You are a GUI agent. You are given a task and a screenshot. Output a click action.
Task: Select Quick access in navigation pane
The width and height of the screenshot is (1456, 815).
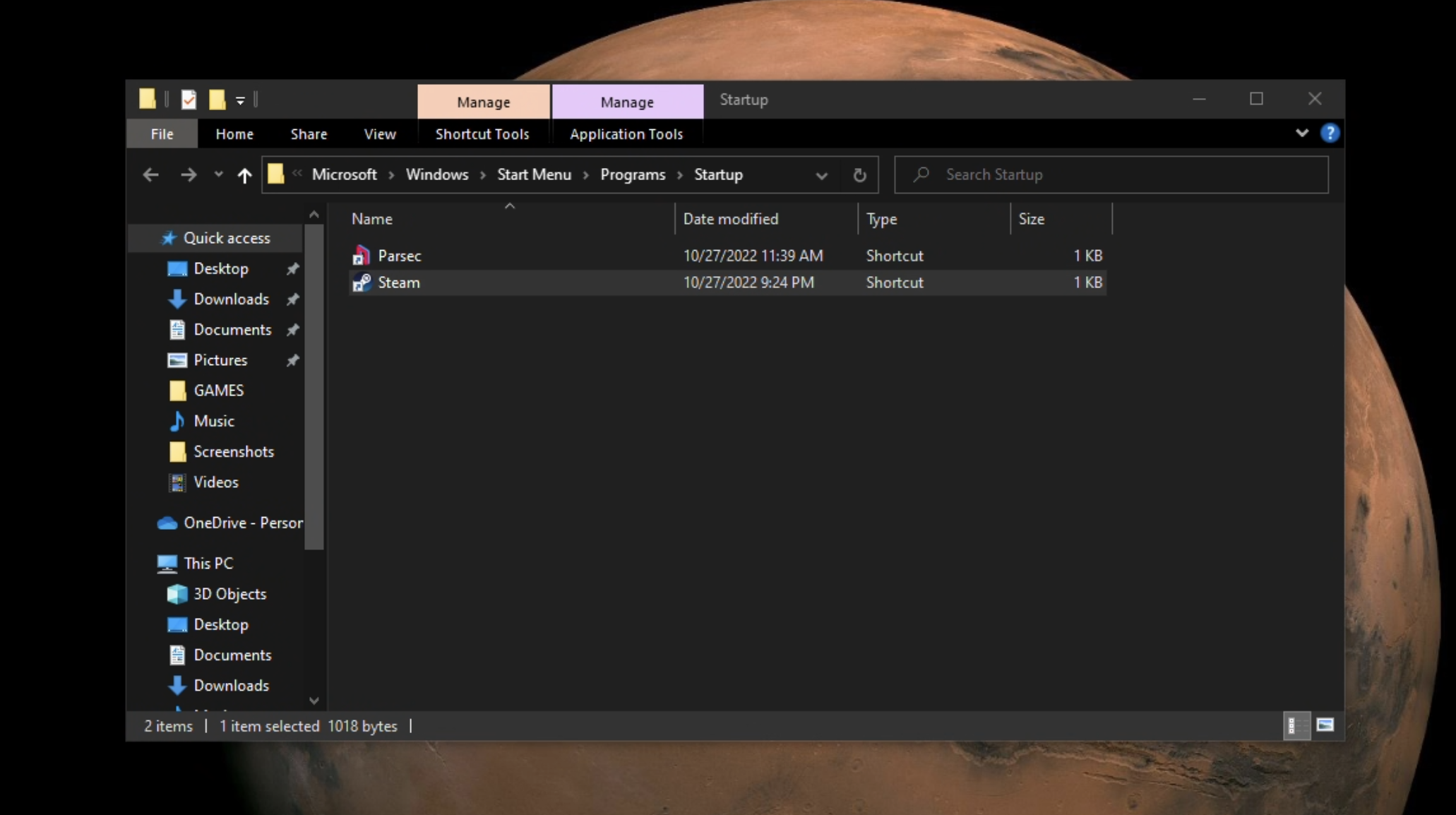216,238
